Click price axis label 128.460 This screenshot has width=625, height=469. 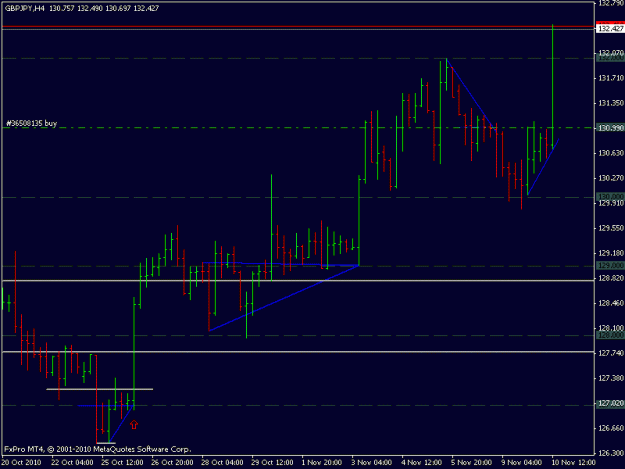[x=610, y=303]
